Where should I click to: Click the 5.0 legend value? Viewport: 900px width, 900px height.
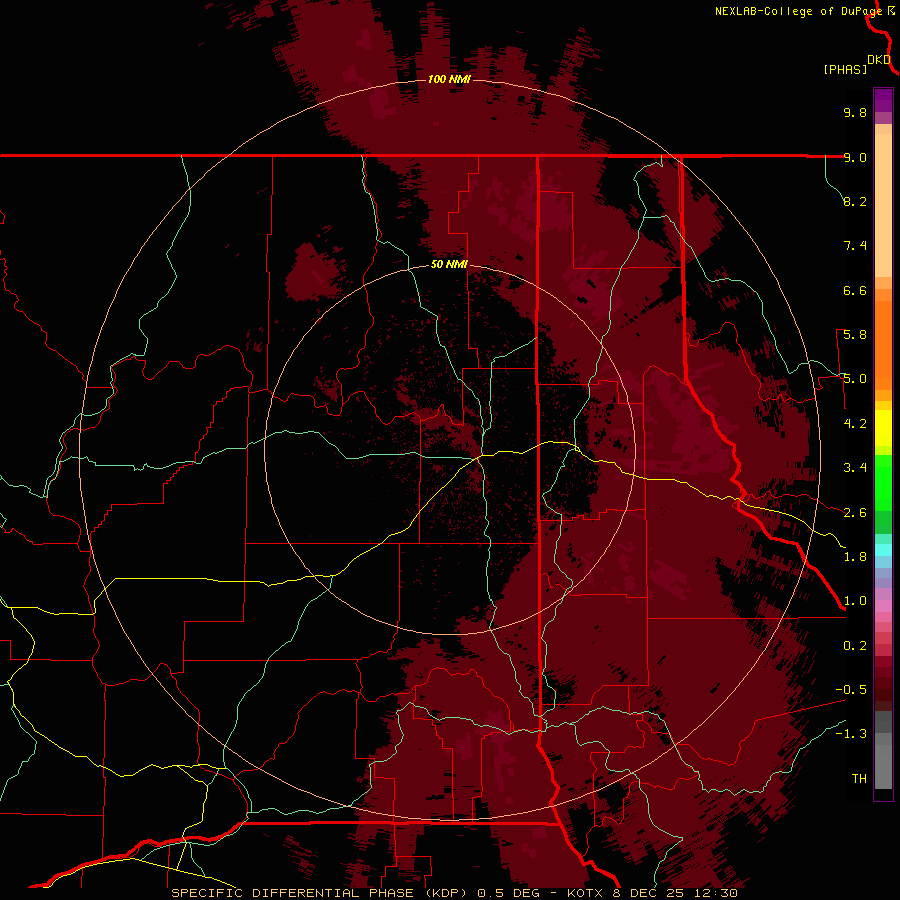pyautogui.click(x=855, y=379)
